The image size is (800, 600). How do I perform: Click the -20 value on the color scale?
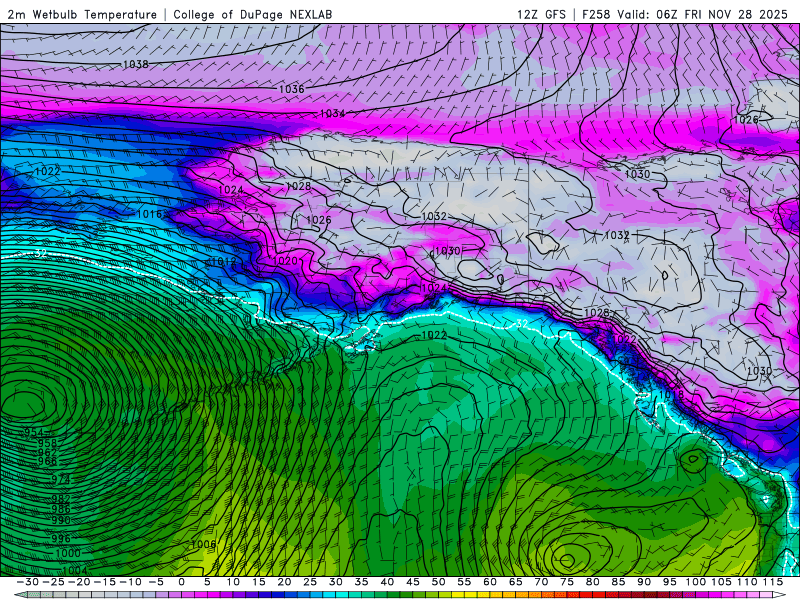[x=79, y=582]
